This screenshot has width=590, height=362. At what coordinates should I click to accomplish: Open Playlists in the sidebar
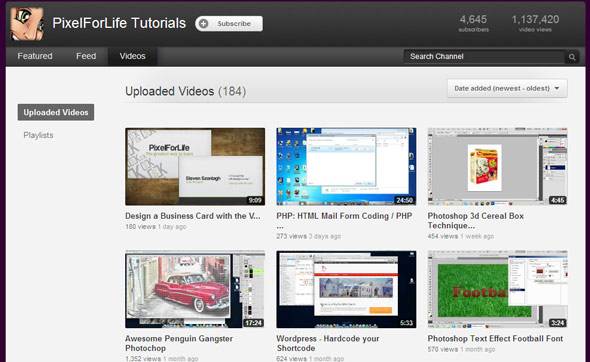pos(38,135)
